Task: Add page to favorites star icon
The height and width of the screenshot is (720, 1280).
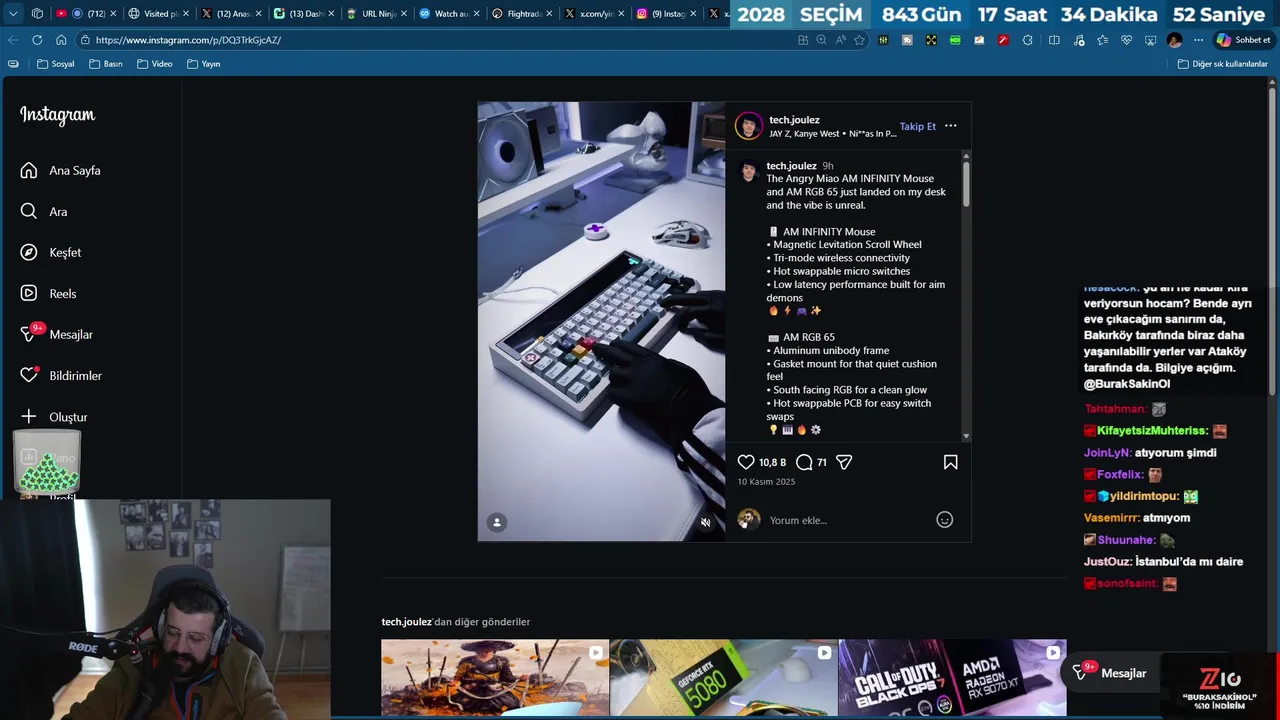Action: (x=859, y=40)
